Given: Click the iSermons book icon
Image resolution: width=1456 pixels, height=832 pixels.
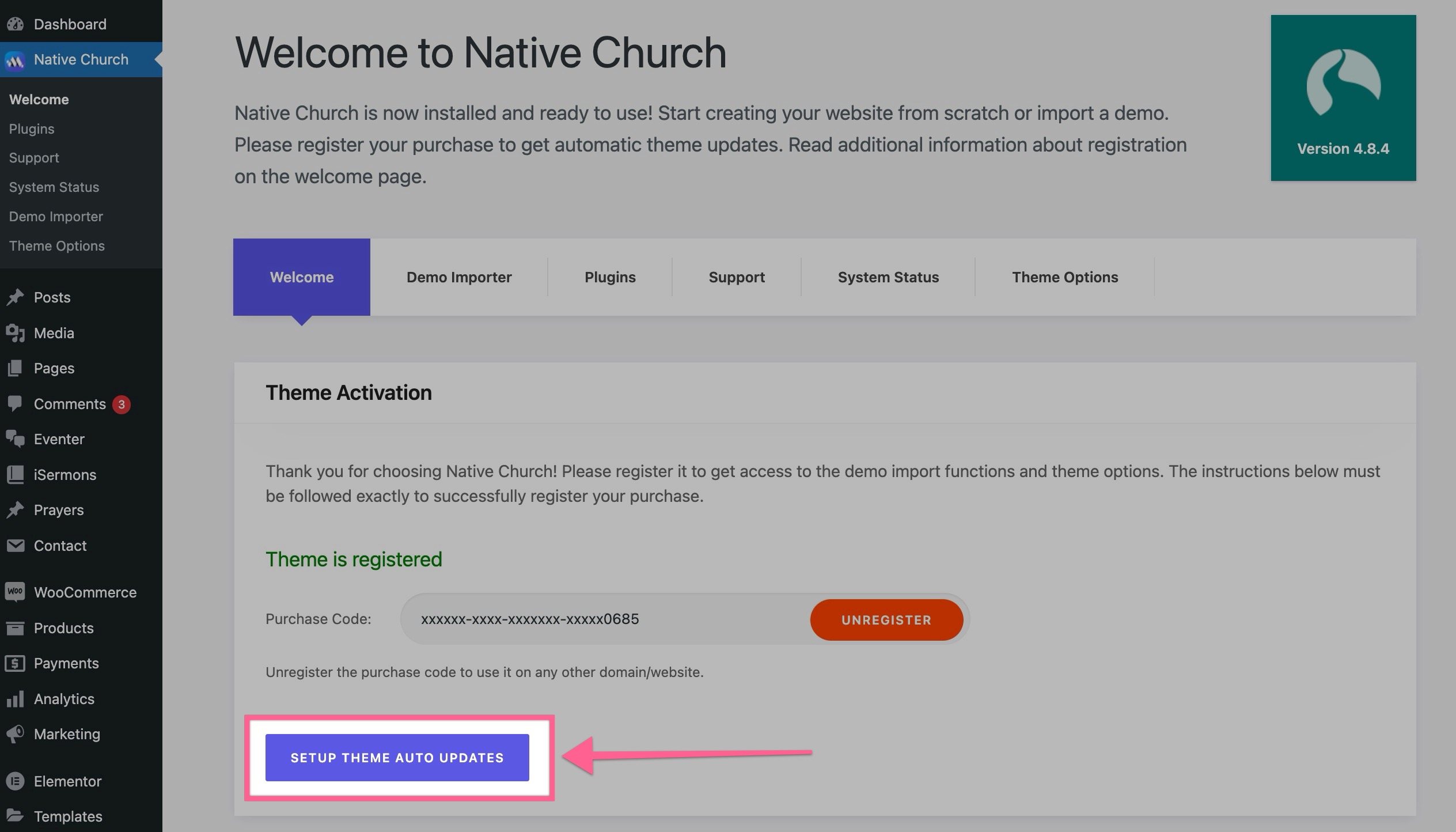Looking at the screenshot, I should point(16,475).
